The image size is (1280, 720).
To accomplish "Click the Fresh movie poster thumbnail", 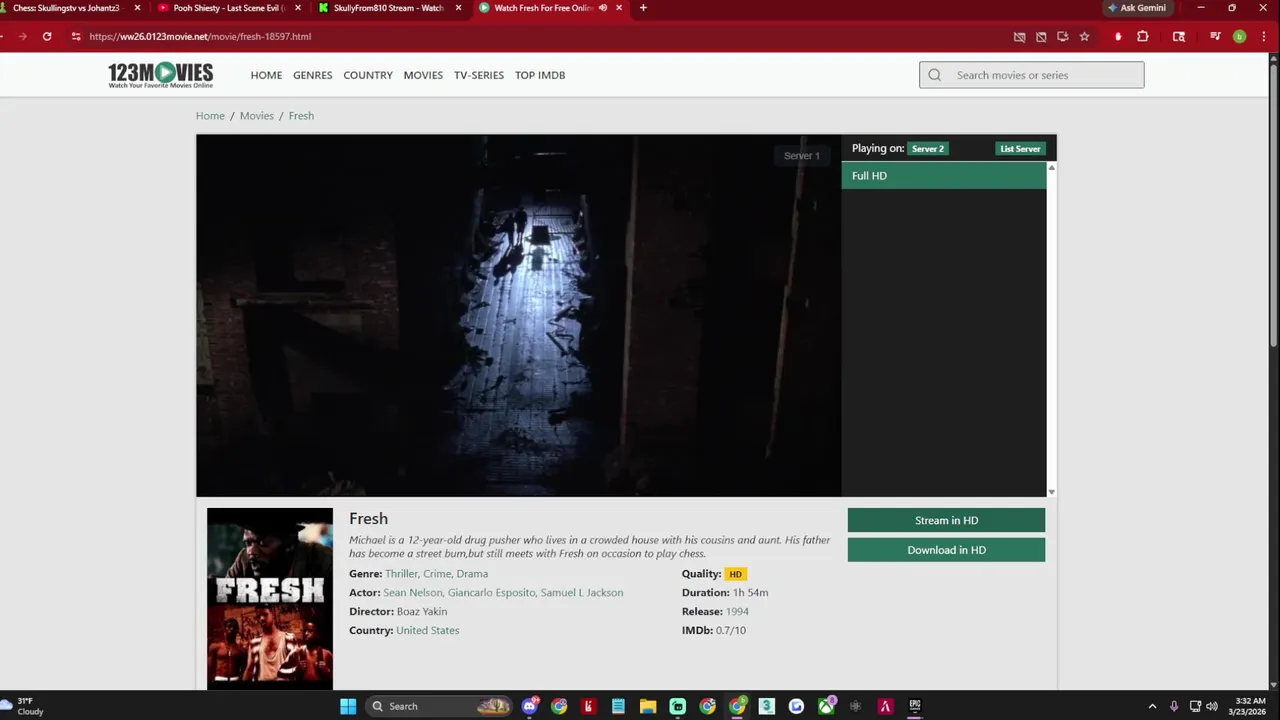I will [x=270, y=598].
